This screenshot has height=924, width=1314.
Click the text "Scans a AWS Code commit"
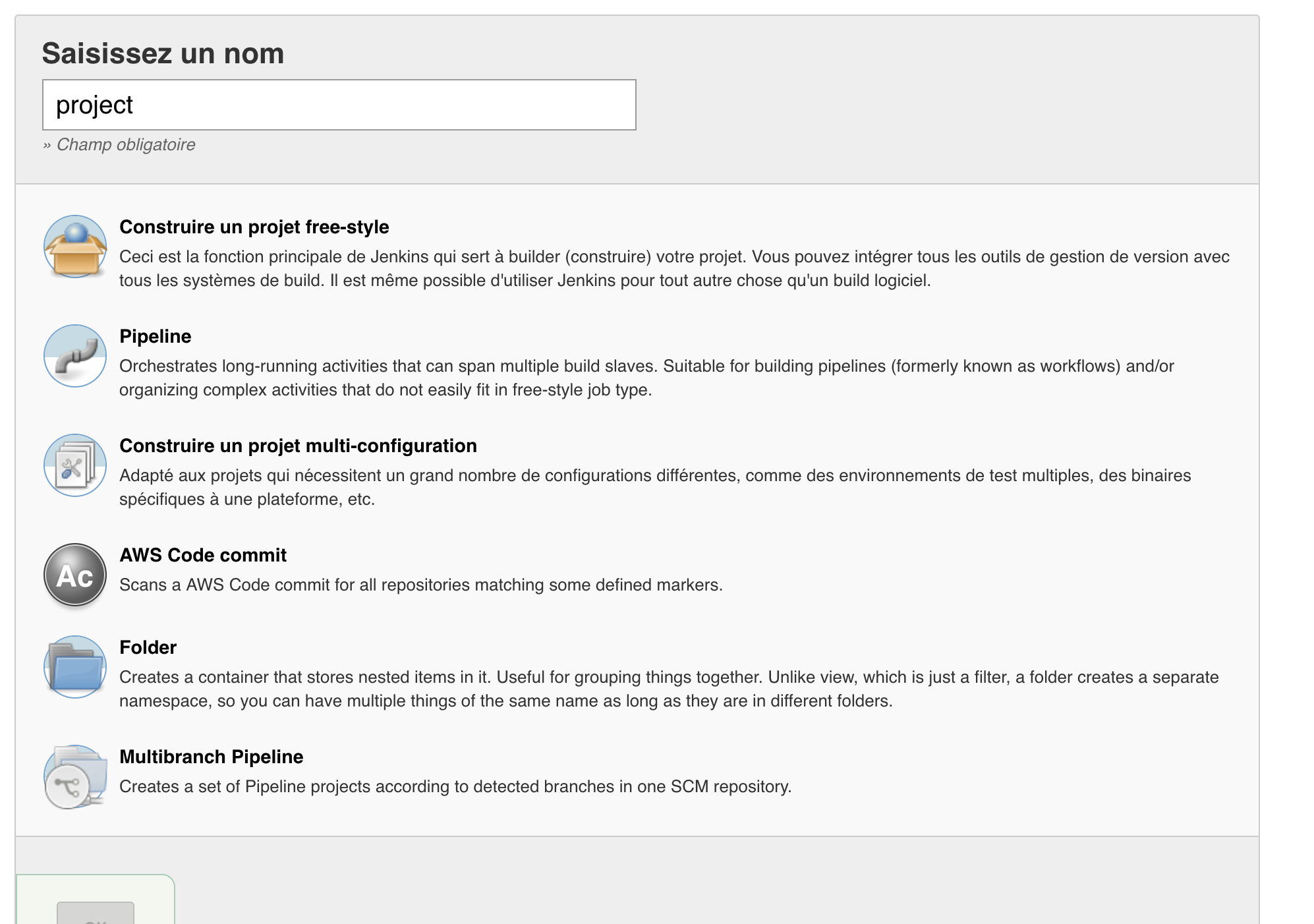(420, 585)
